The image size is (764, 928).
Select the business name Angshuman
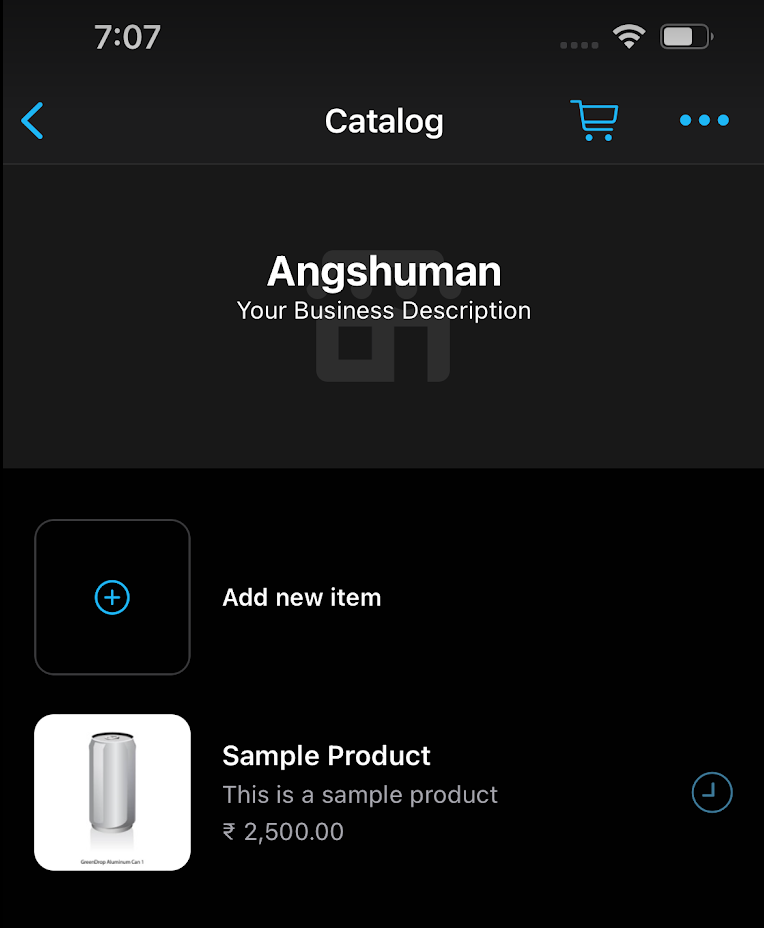pyautogui.click(x=384, y=271)
